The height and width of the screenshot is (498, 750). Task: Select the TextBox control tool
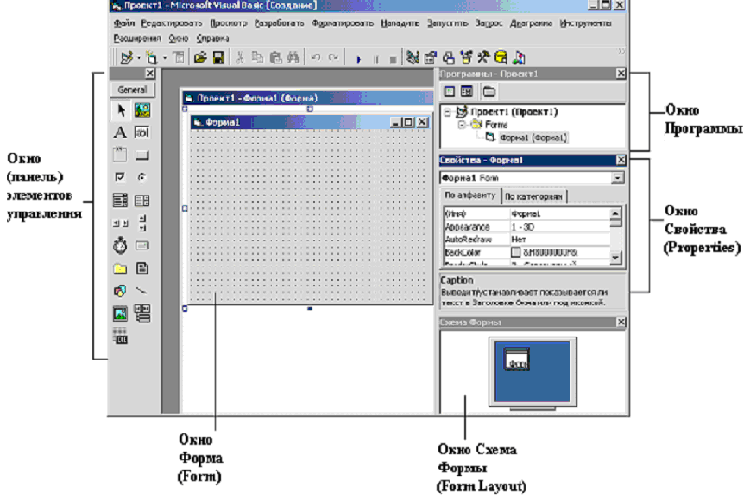point(142,133)
